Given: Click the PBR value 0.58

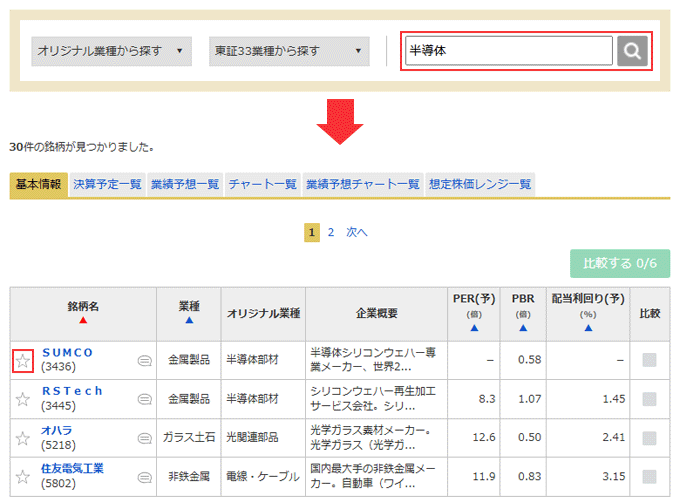Looking at the screenshot, I should (530, 360).
